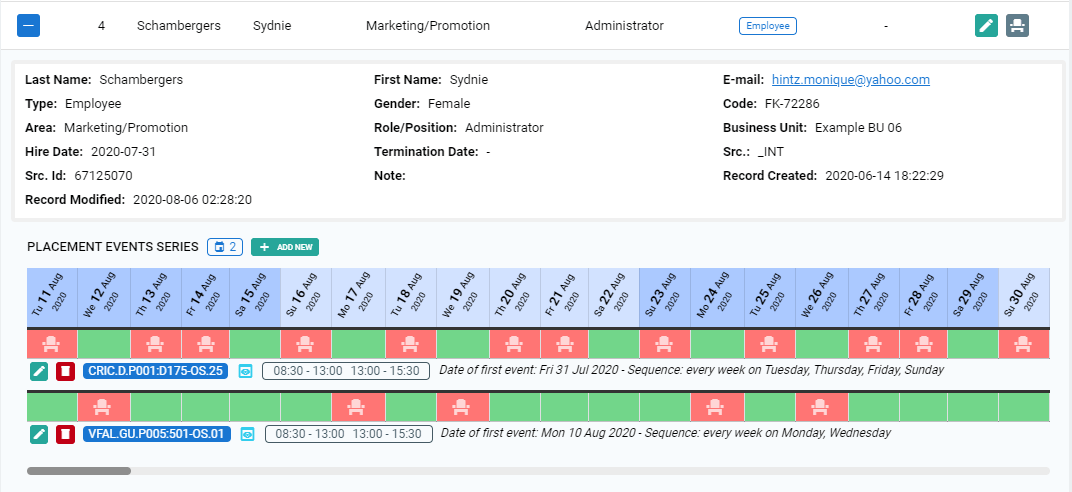Viewport: 1072px width, 492px height.
Task: Click VFAL series seat icon on We 19 Aug
Action: [x=463, y=408]
